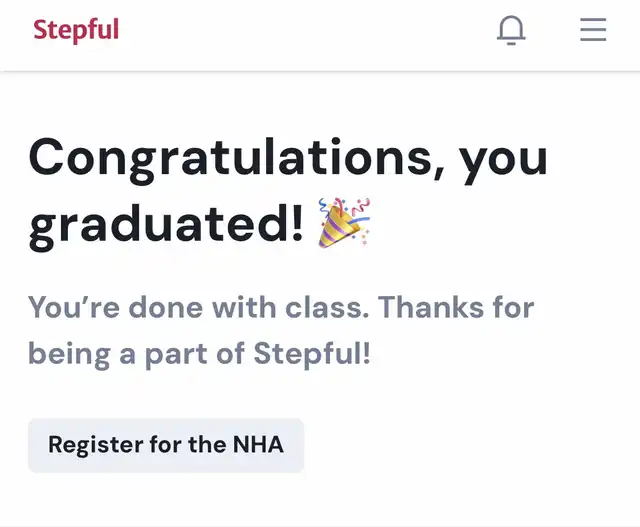
Task: Open the notifications bell
Action: pos(511,30)
